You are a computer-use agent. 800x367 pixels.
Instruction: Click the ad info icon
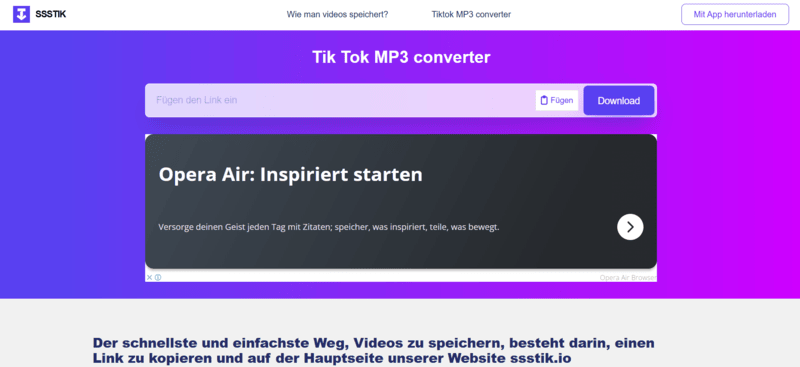[158, 278]
